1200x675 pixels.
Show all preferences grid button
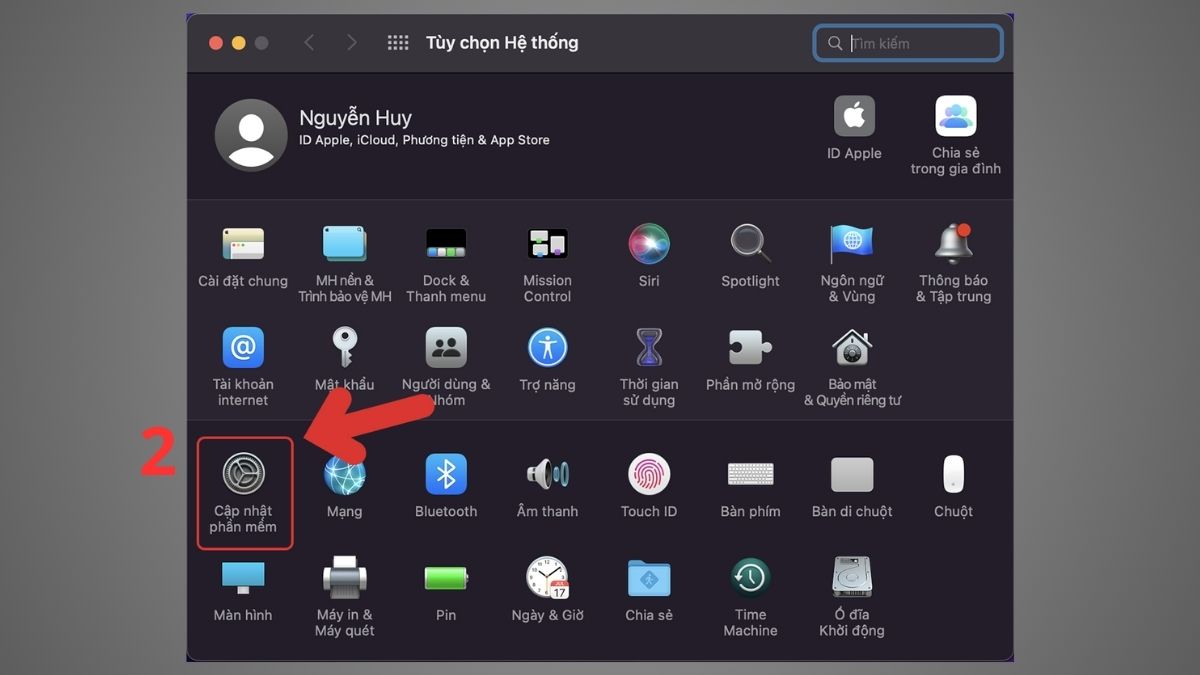pyautogui.click(x=398, y=43)
